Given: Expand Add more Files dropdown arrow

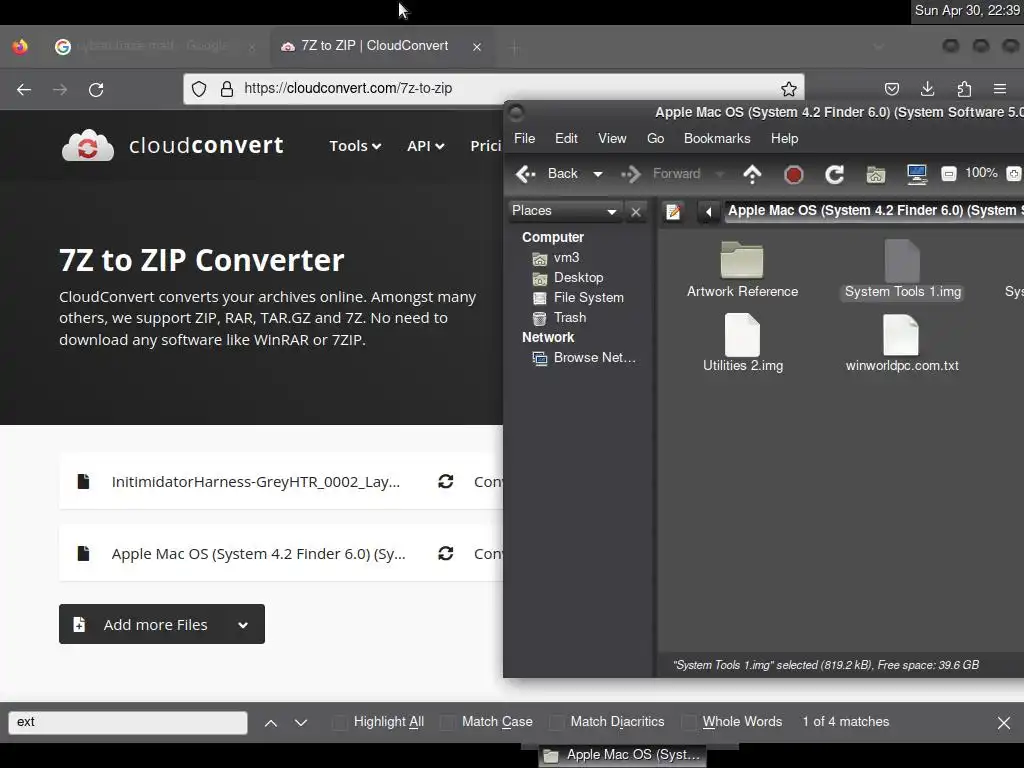Looking at the screenshot, I should (243, 625).
